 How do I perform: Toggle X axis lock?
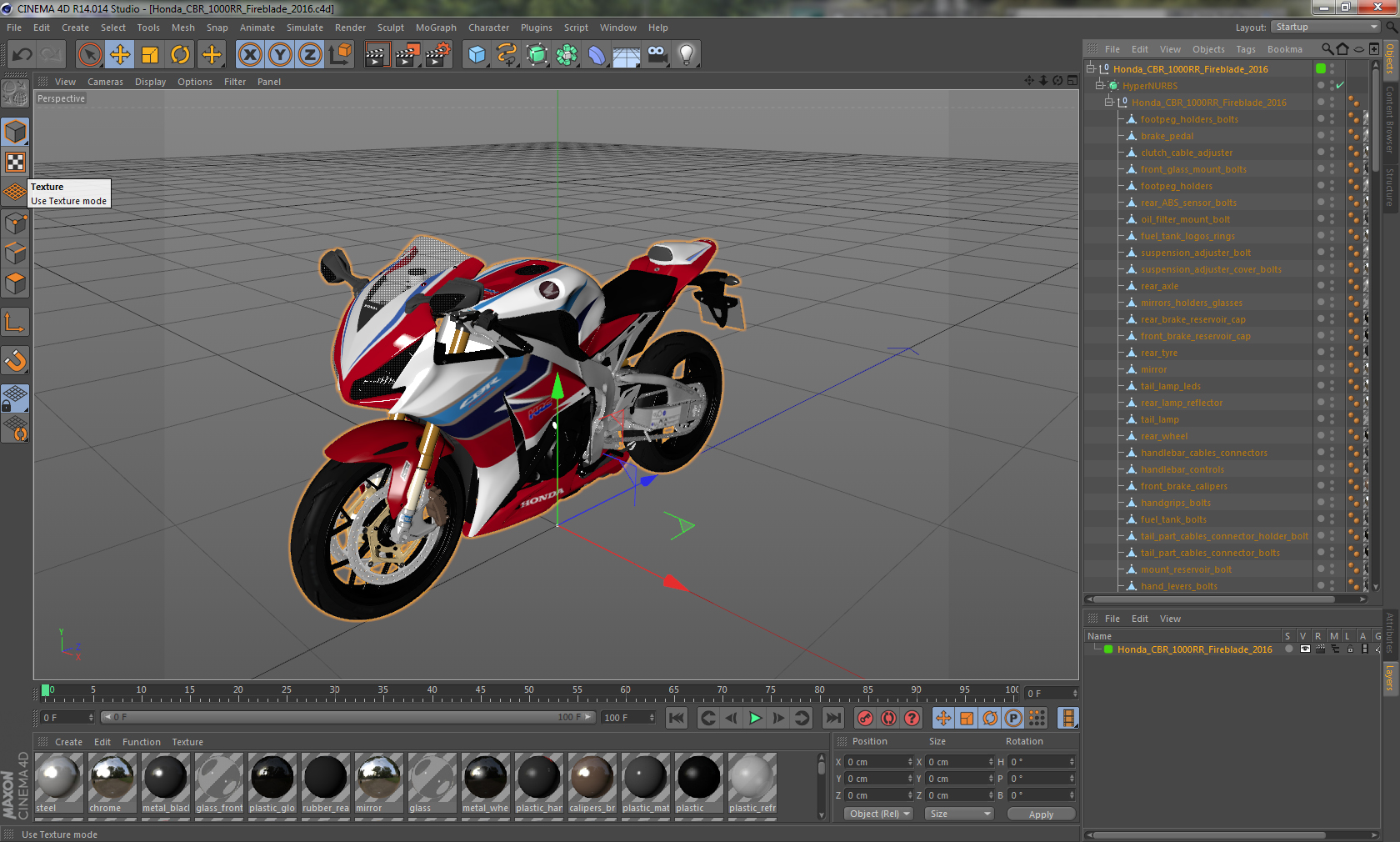click(249, 55)
